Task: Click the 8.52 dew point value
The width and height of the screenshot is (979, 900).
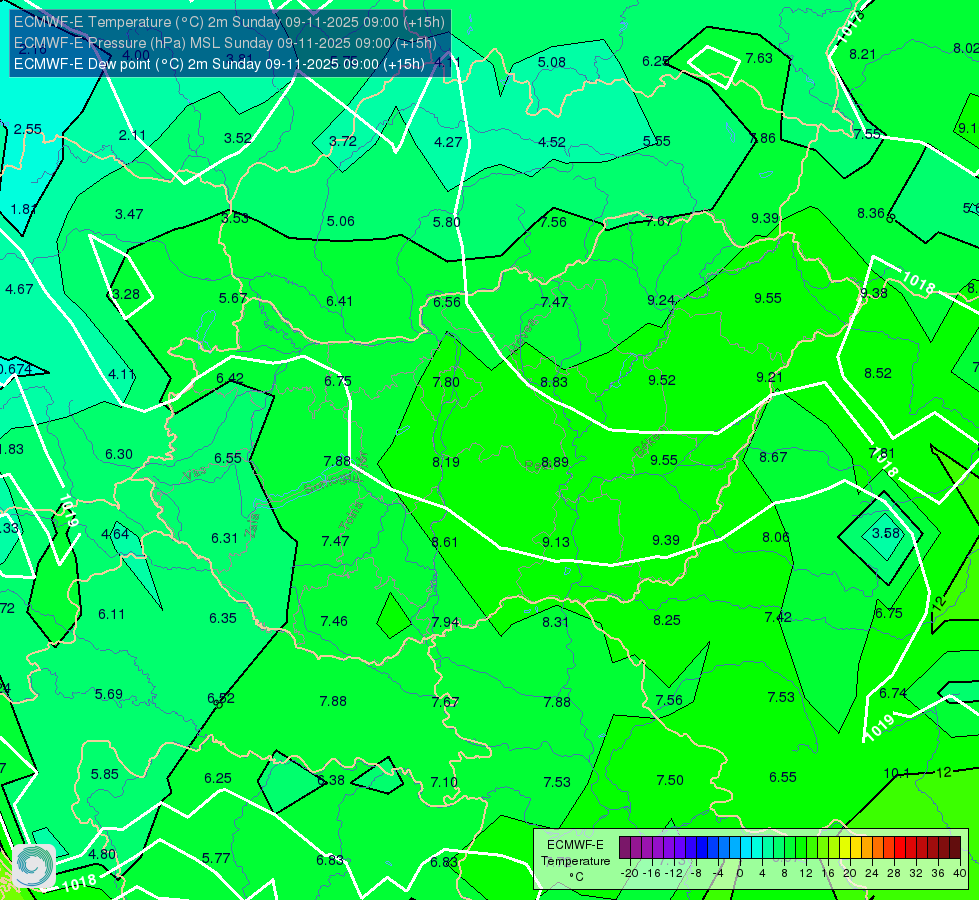Action: click(x=878, y=373)
